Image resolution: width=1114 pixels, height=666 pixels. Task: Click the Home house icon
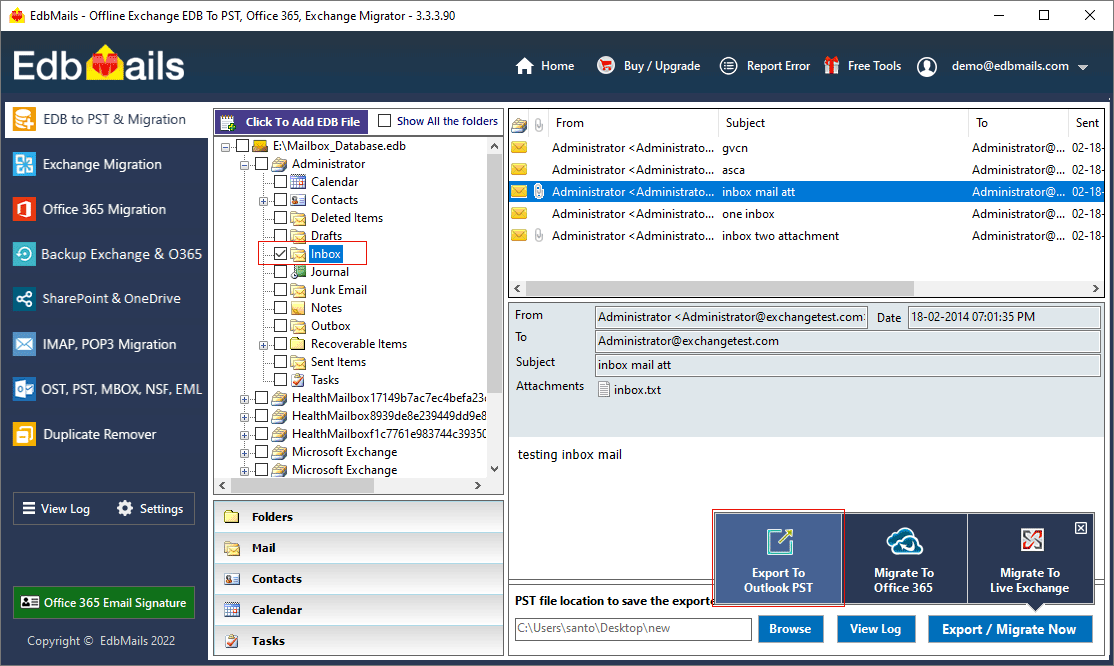pyautogui.click(x=524, y=66)
